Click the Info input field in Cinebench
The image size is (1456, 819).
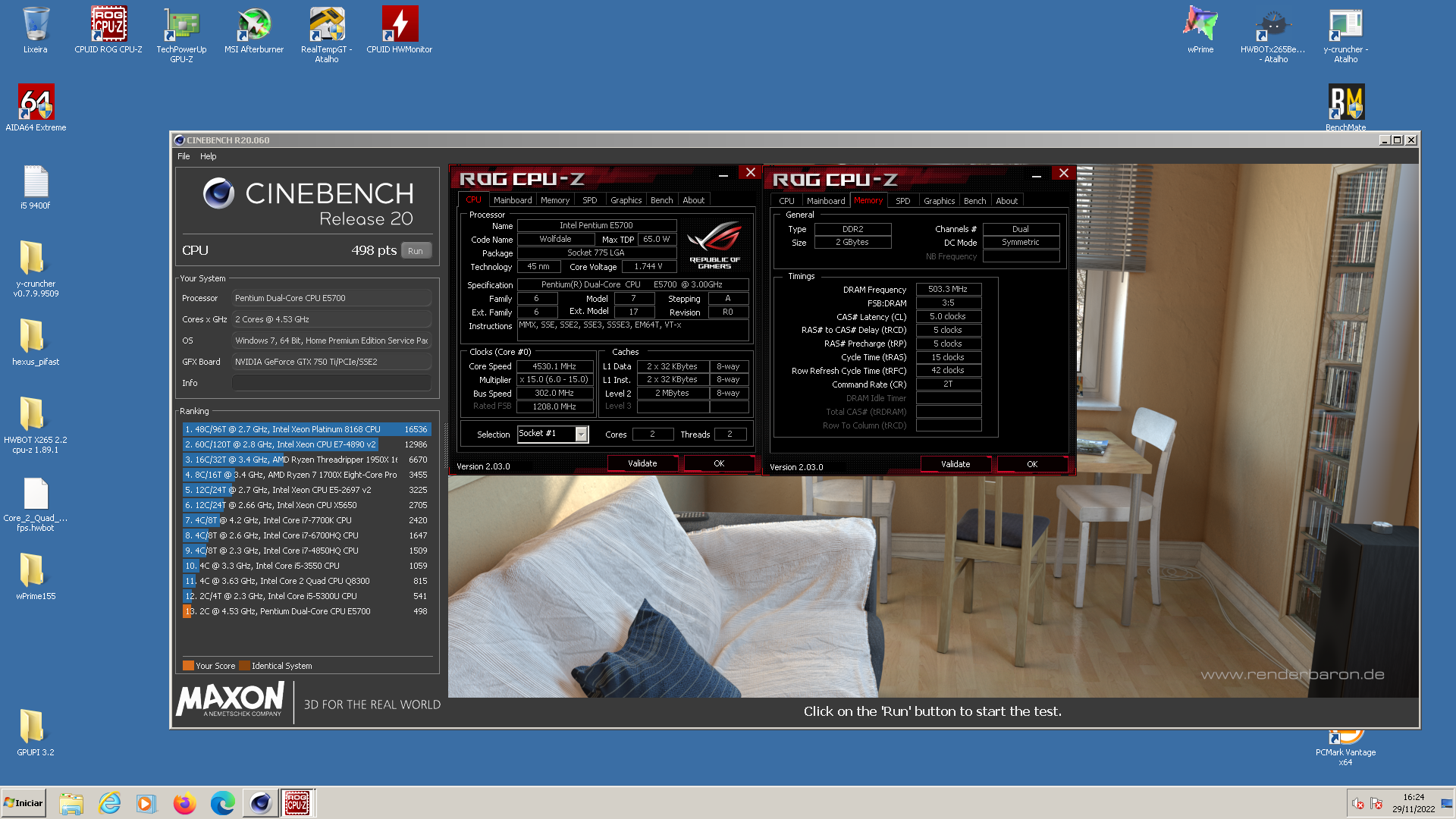pos(331,383)
